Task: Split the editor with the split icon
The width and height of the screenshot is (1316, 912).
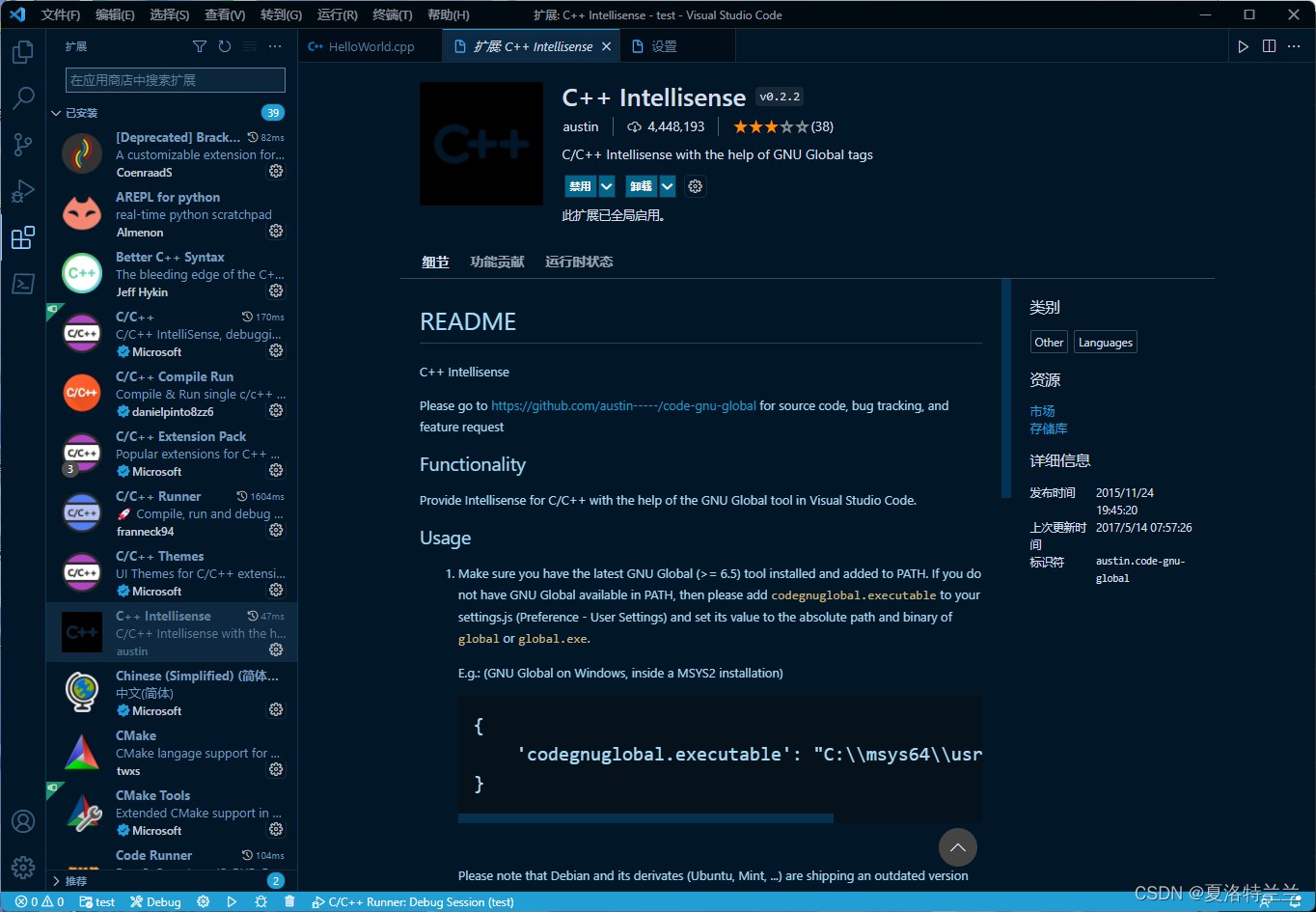Action: 1269,46
